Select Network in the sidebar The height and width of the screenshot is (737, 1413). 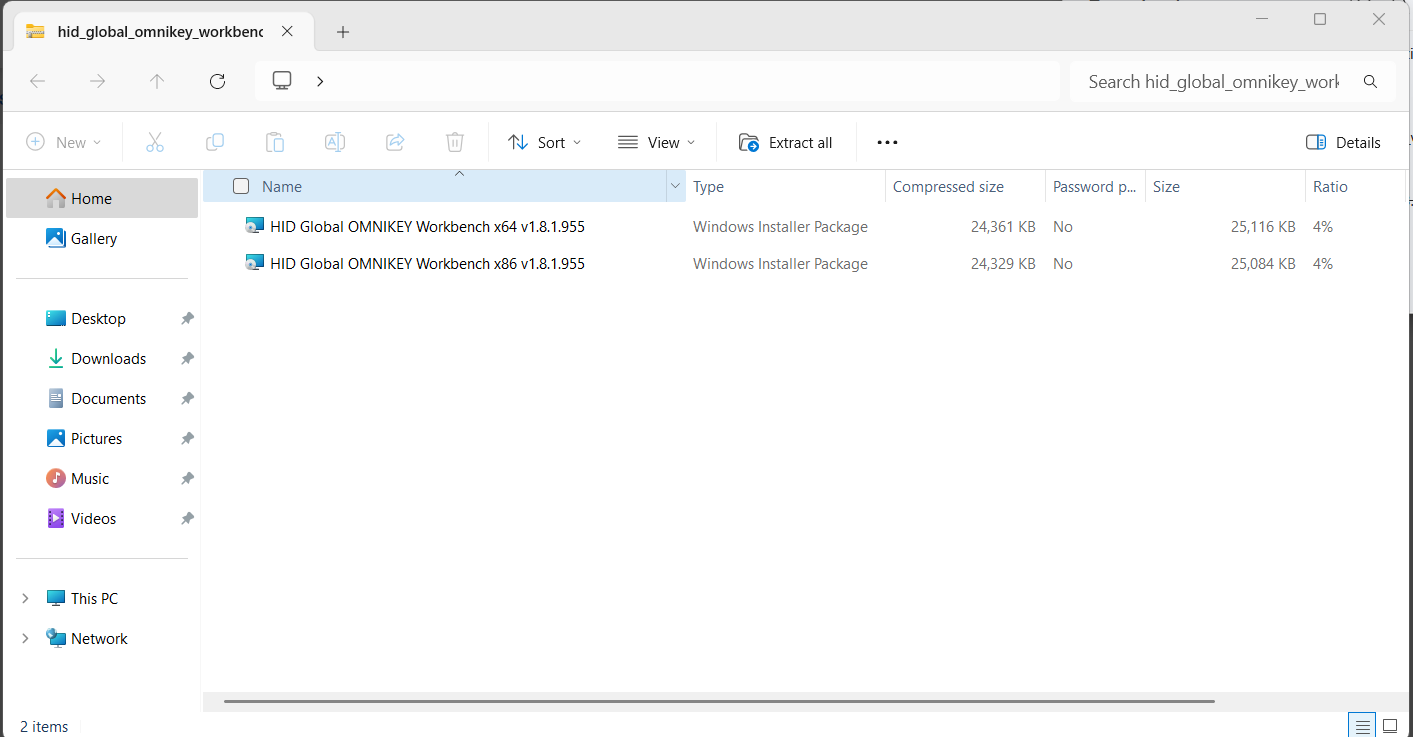click(x=99, y=639)
